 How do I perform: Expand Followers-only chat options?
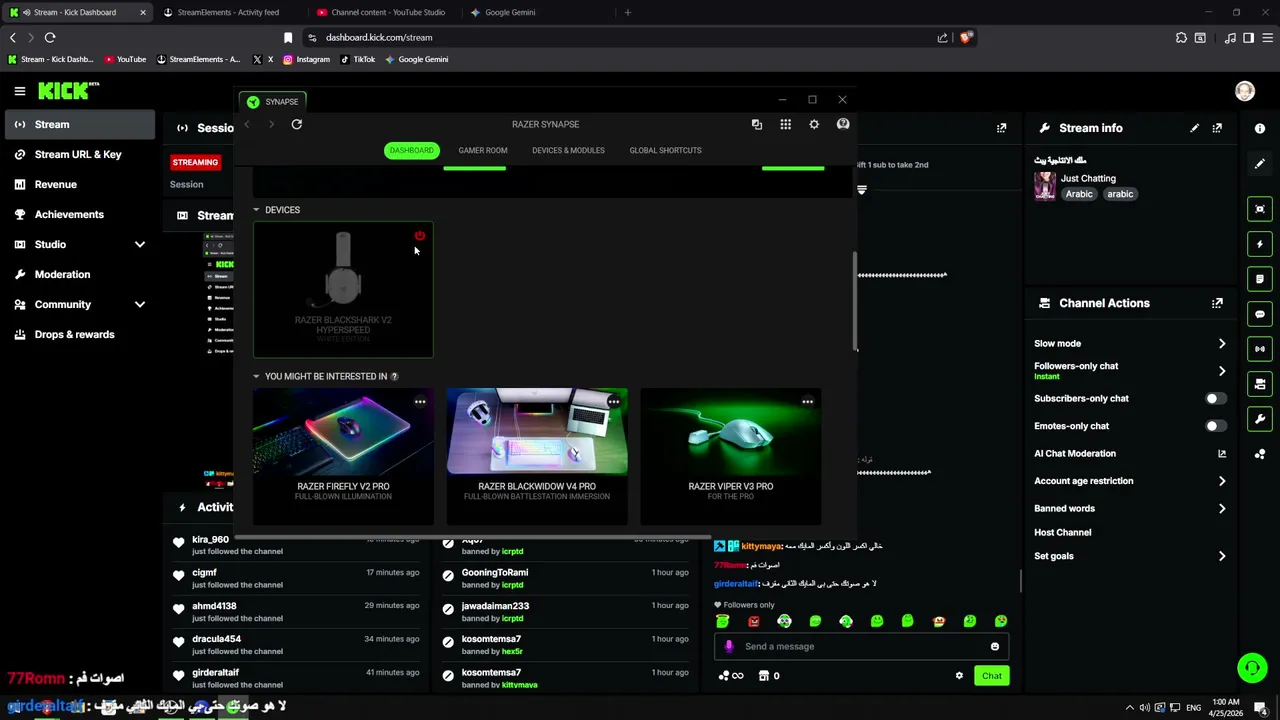1222,371
